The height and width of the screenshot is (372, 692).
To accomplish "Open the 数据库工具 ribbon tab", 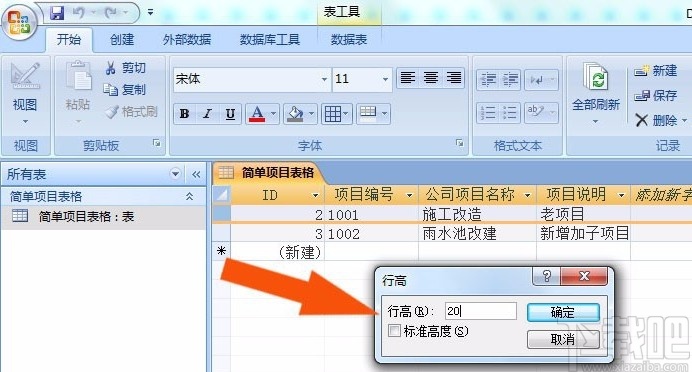I will 270,40.
